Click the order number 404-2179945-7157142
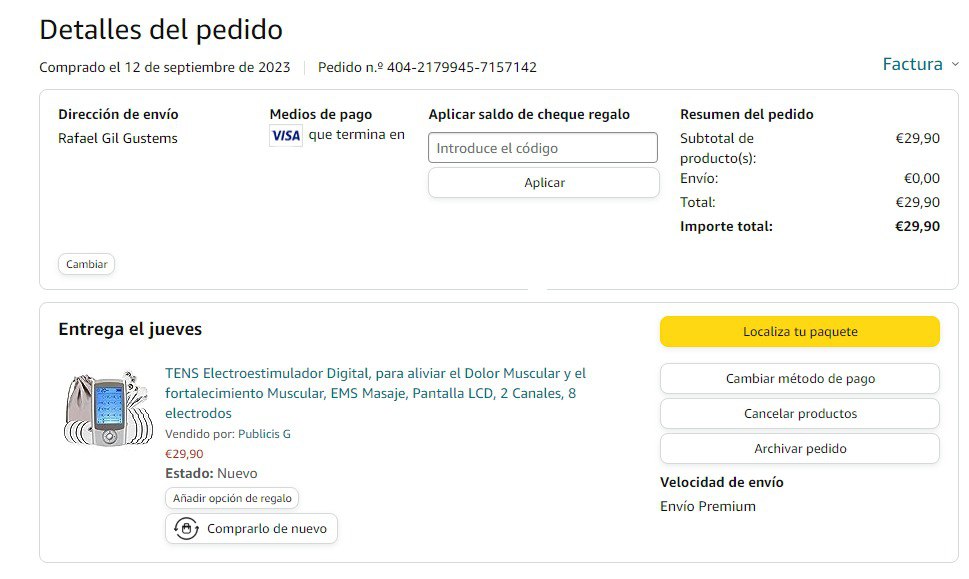 click(x=461, y=68)
